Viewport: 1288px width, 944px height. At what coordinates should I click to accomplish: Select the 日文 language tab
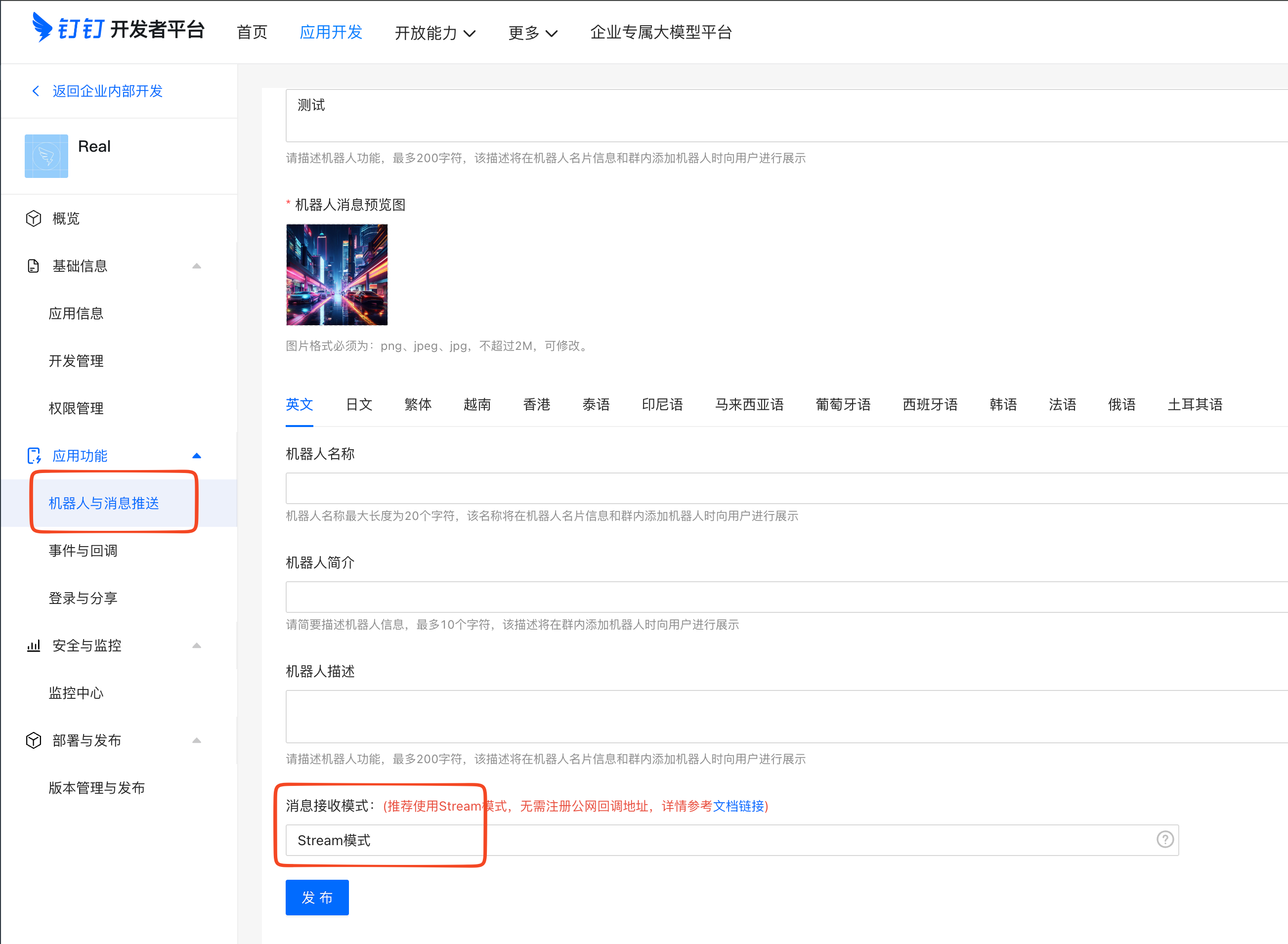[358, 405]
